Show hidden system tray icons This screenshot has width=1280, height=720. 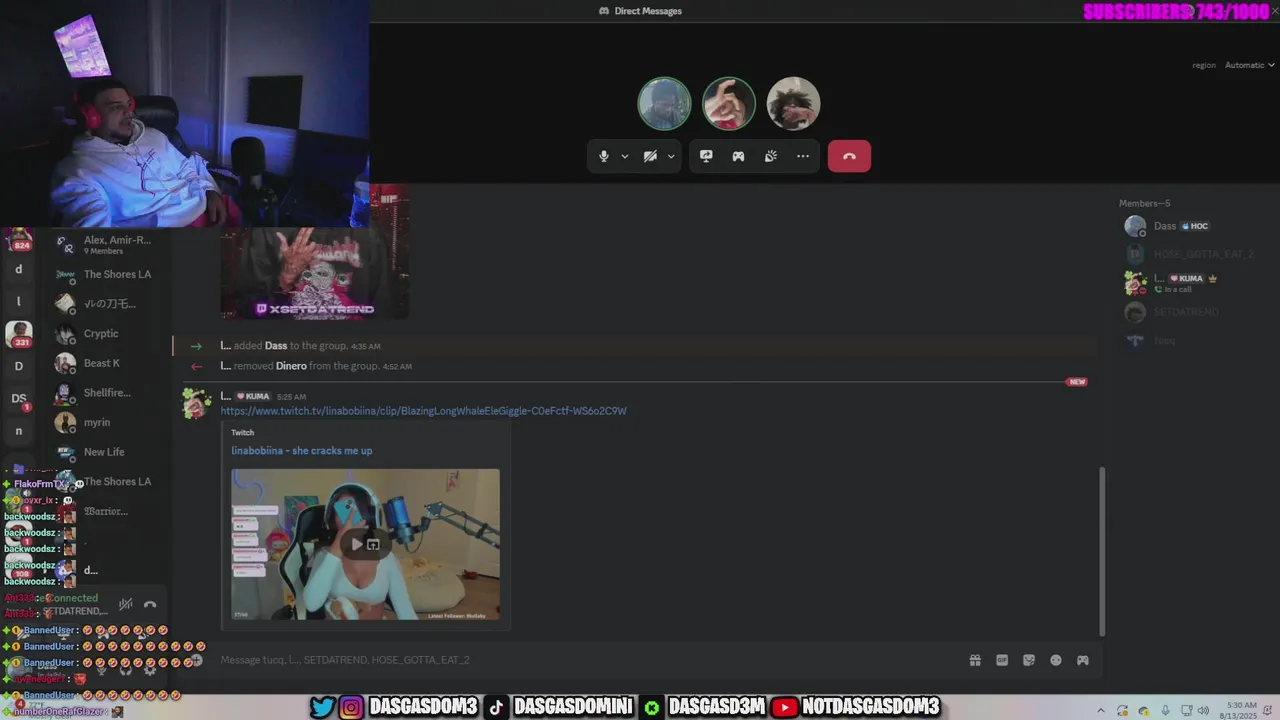pos(1100,710)
